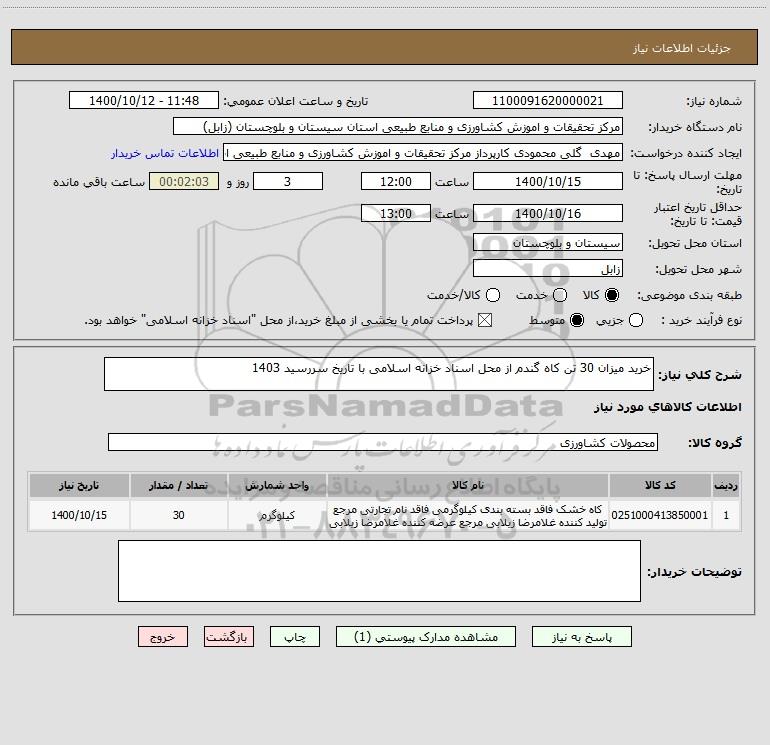Click the goods group field محصولات کشاورزی

(x=383, y=442)
